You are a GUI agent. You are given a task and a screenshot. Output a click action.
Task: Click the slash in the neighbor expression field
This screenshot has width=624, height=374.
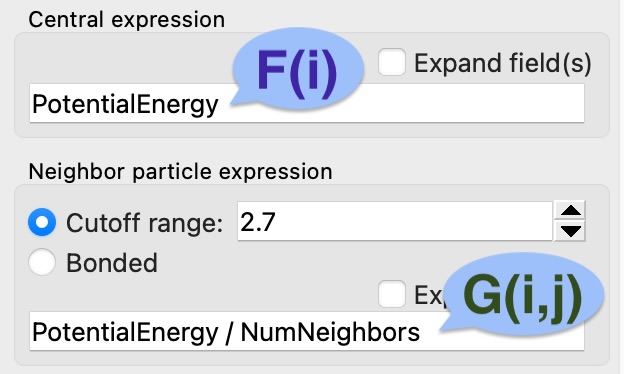click(x=230, y=332)
